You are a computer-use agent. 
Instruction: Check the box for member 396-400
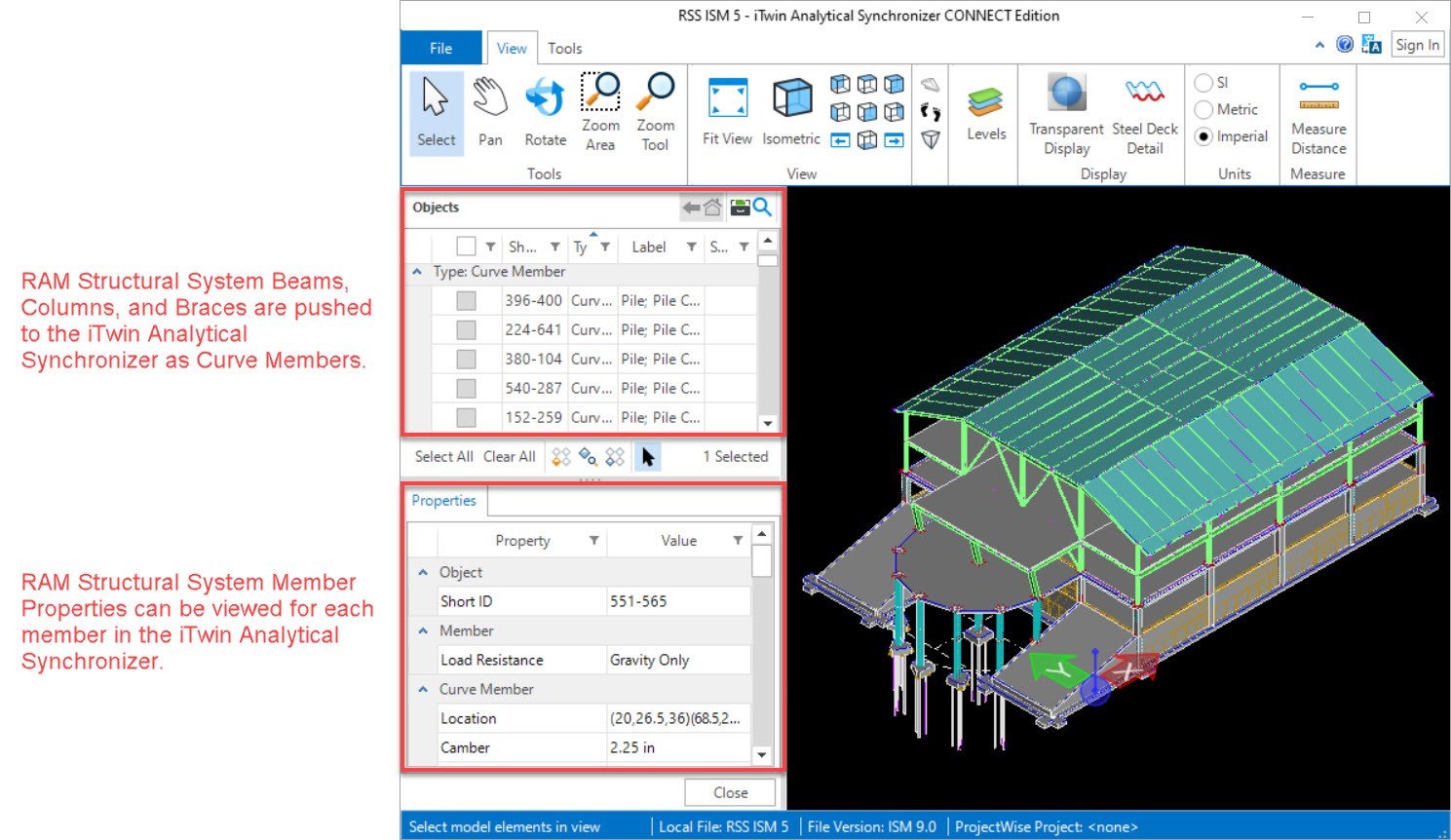pyautogui.click(x=467, y=301)
